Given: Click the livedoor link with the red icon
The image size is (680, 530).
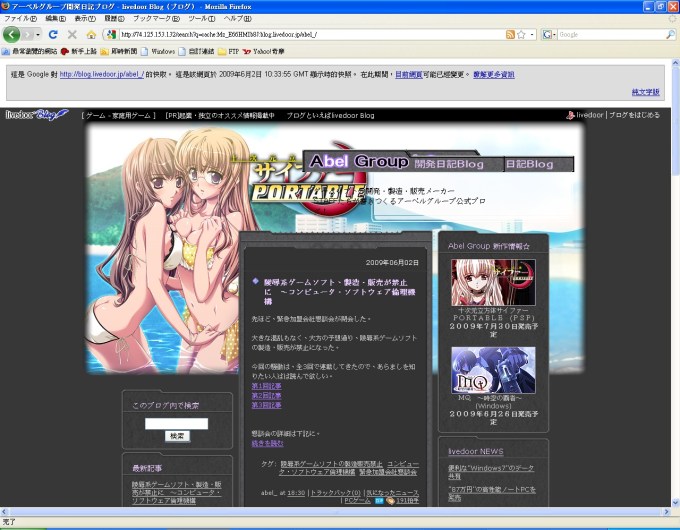Looking at the screenshot, I should pos(585,115).
